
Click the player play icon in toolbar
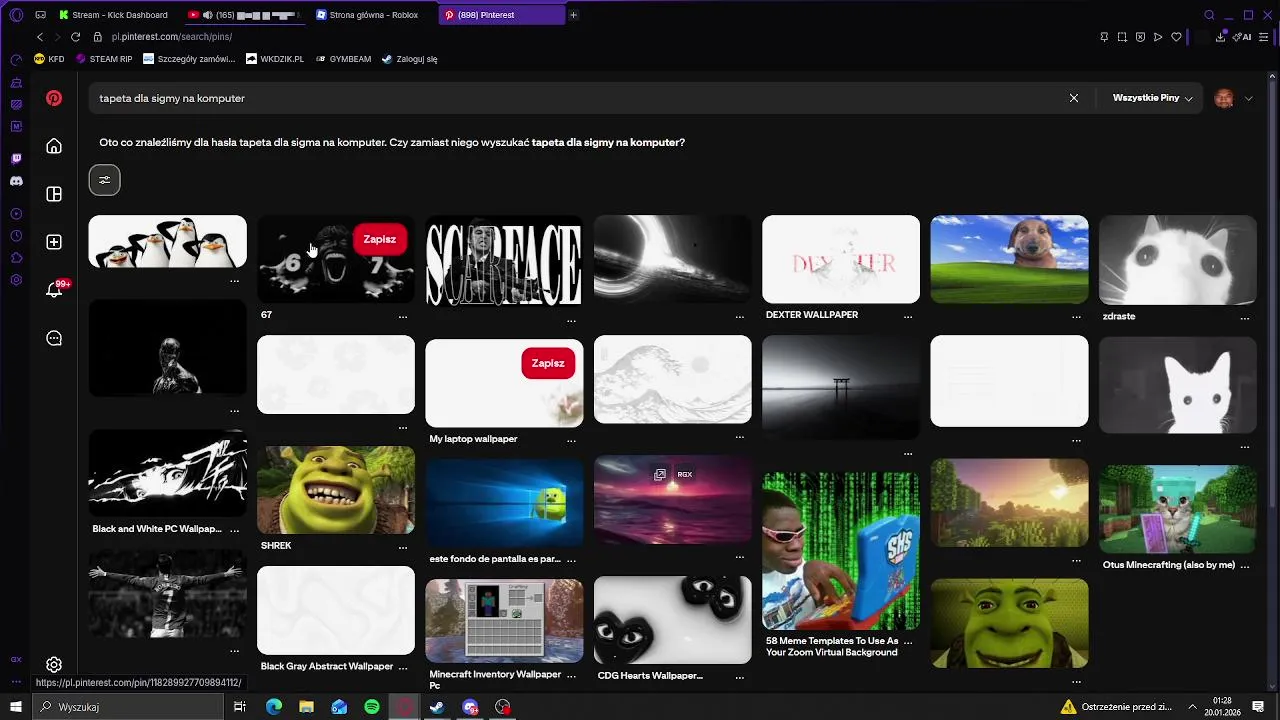tap(1158, 37)
